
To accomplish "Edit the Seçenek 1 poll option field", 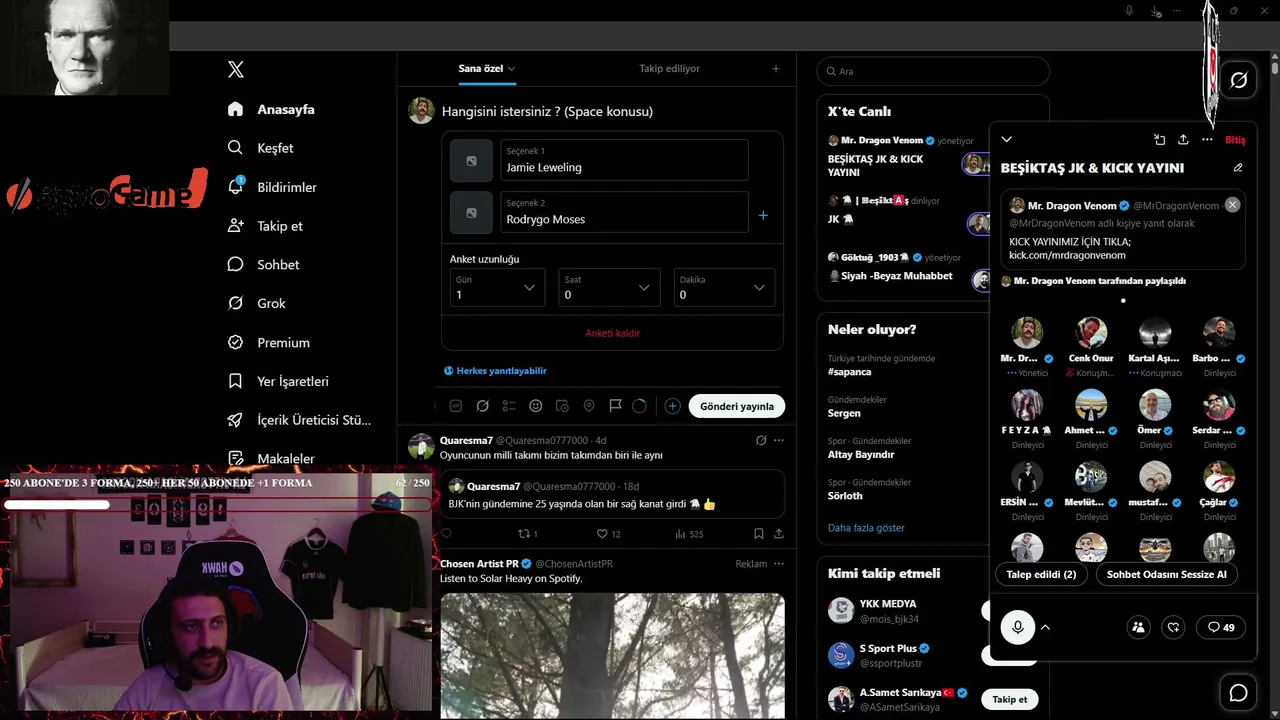I will (624, 160).
